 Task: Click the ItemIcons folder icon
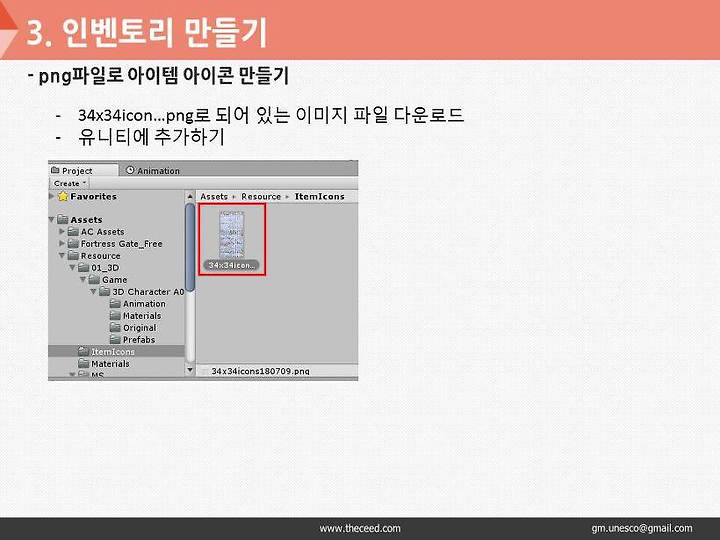(x=84, y=351)
